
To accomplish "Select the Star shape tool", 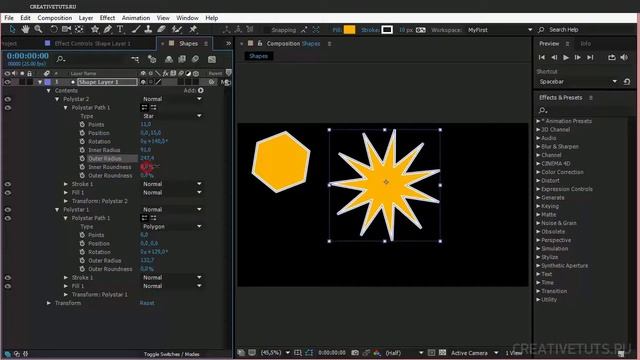I will click(95, 29).
